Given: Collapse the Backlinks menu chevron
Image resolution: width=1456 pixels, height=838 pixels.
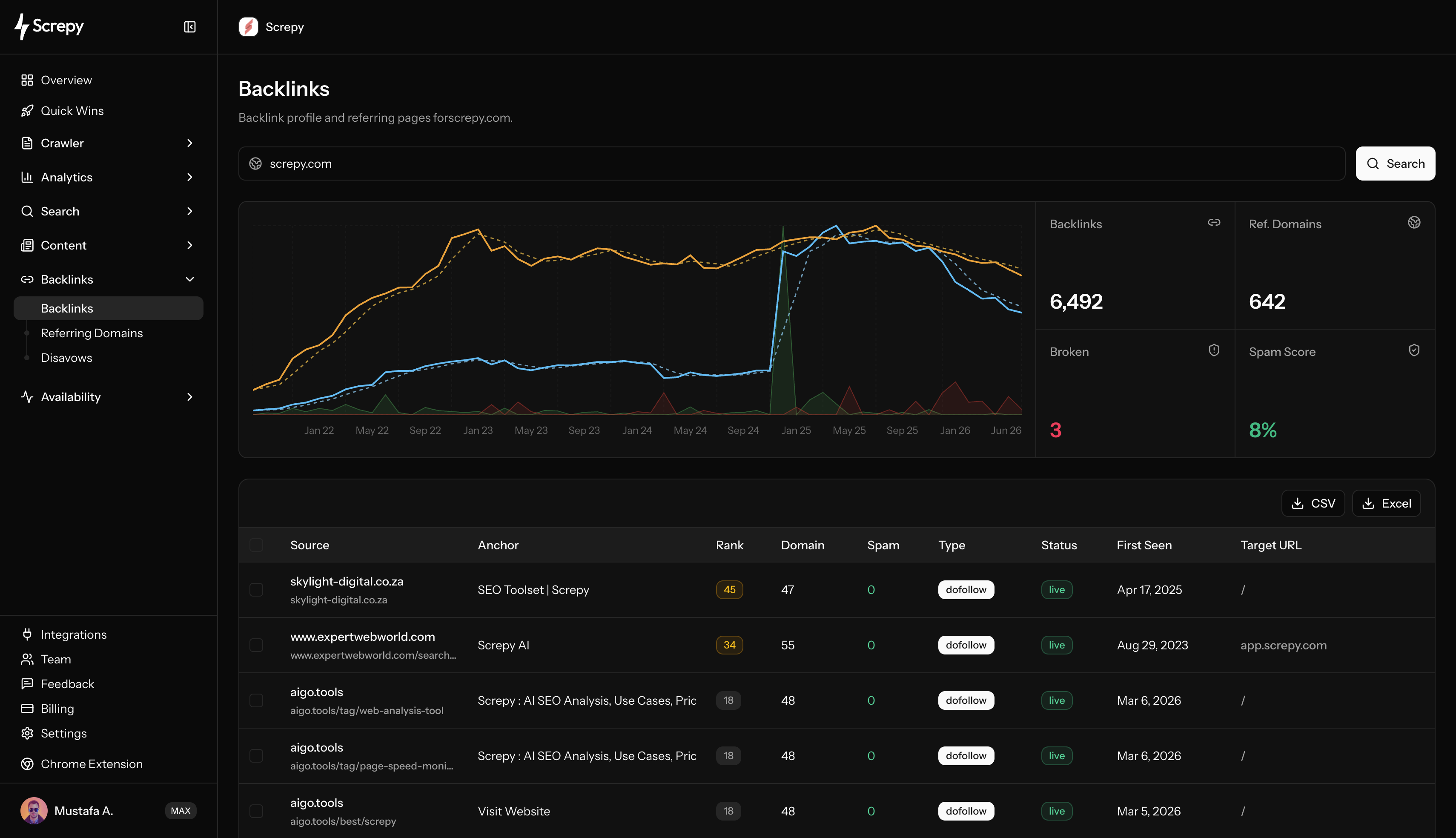Looking at the screenshot, I should click(190, 279).
